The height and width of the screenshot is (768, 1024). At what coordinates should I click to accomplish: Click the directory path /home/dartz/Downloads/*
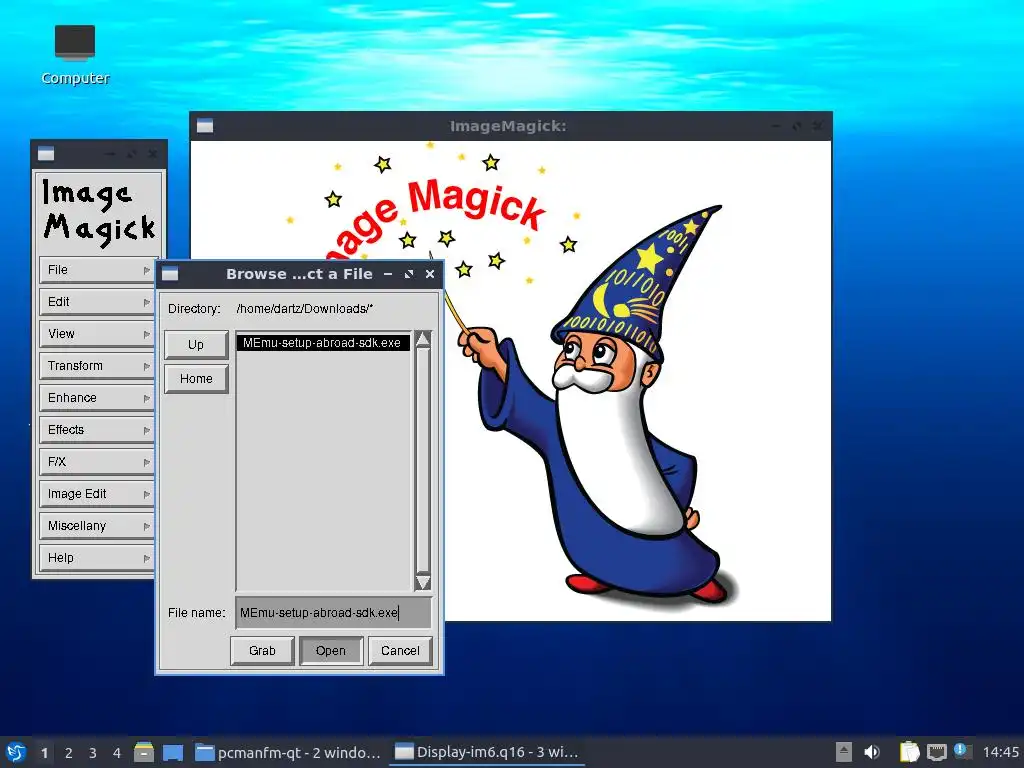304,309
